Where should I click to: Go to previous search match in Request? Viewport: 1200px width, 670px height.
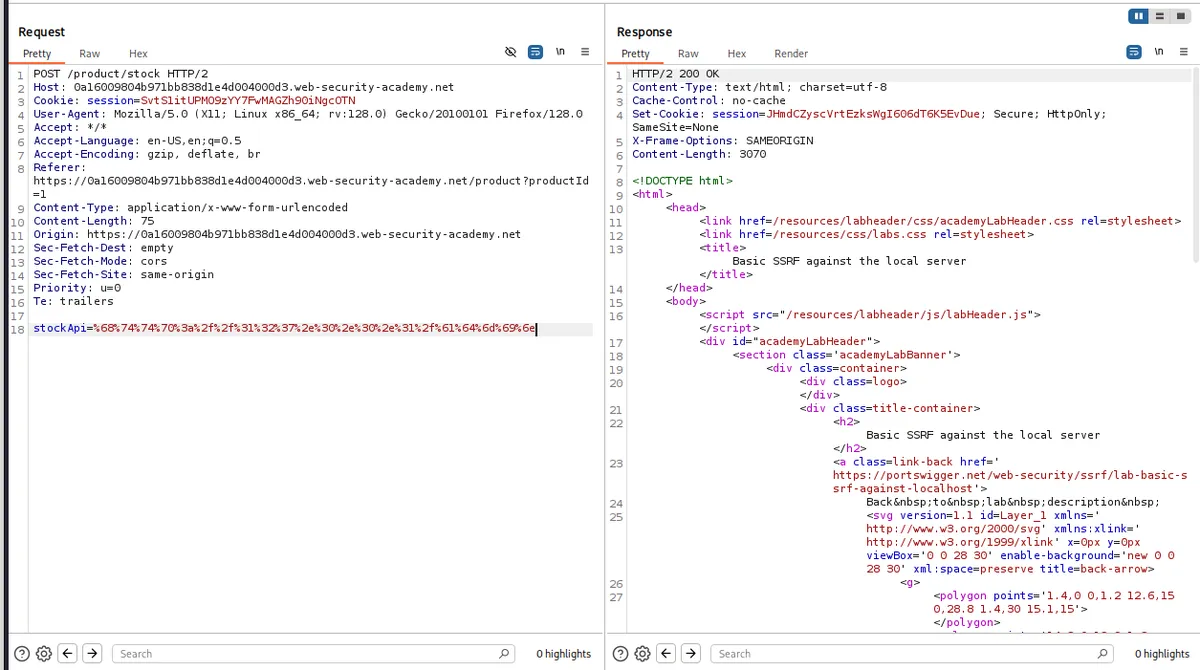tap(67, 653)
